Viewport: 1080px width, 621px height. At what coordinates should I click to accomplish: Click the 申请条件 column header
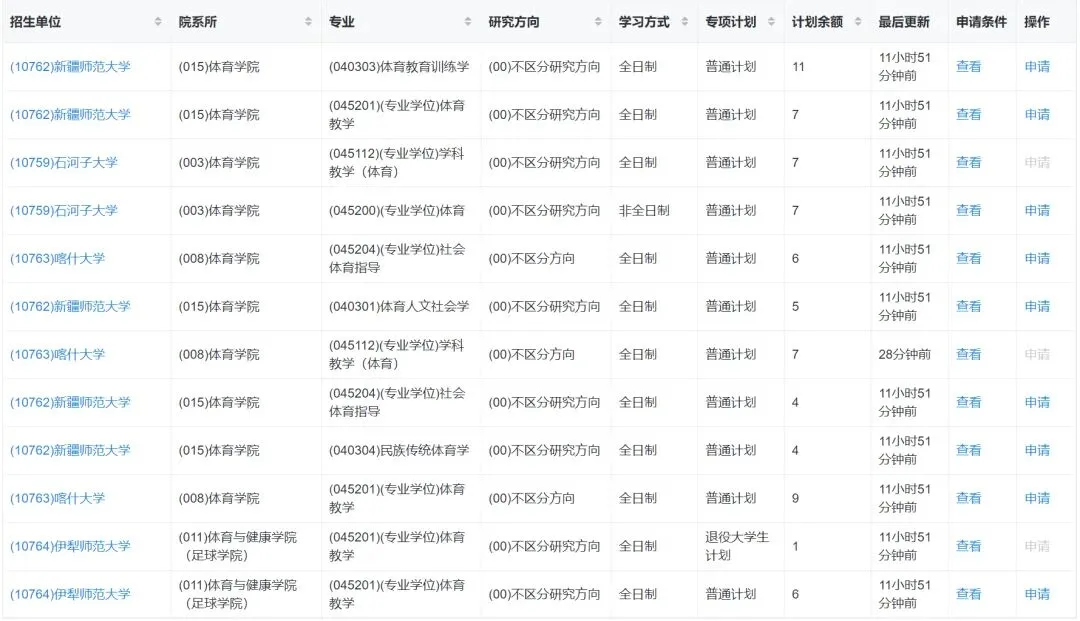pyautogui.click(x=982, y=22)
